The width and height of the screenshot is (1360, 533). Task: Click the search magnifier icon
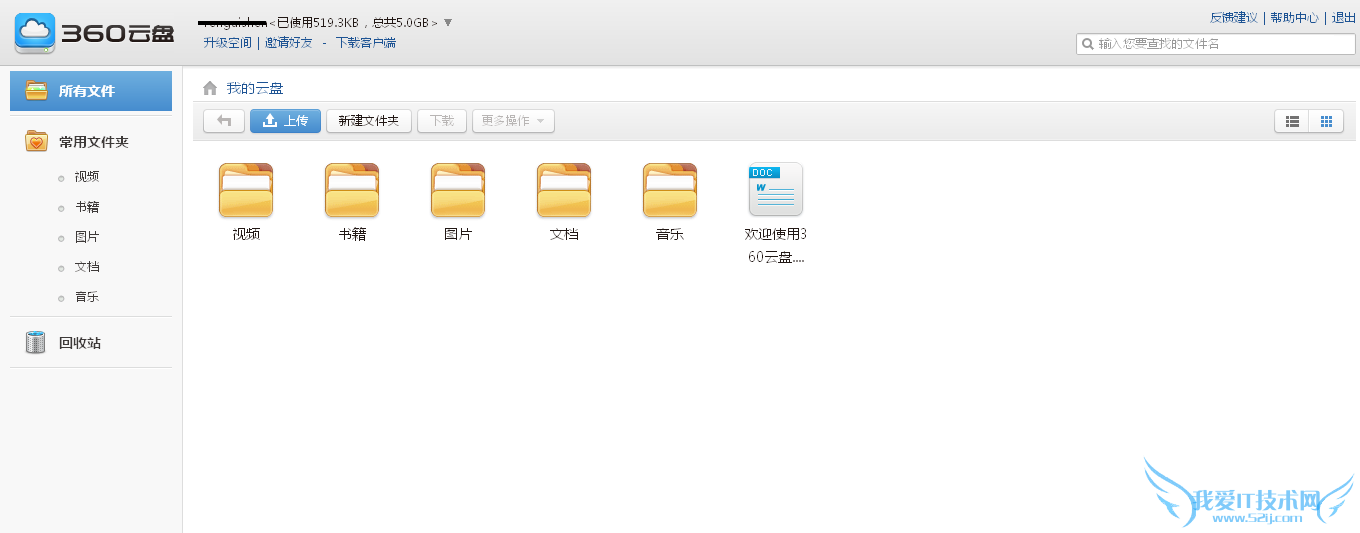[1088, 44]
